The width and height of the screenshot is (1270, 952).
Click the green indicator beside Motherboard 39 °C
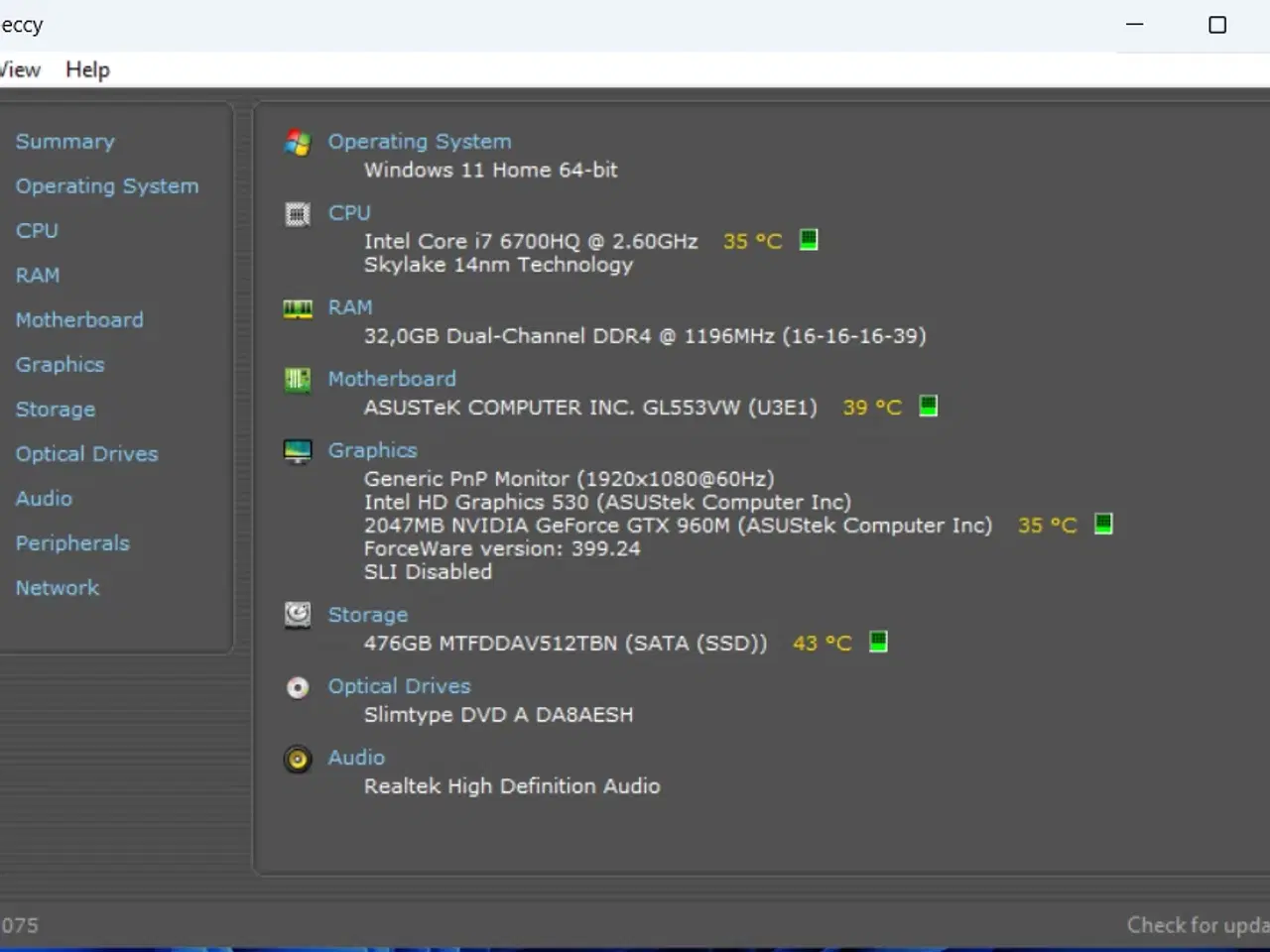click(x=929, y=406)
